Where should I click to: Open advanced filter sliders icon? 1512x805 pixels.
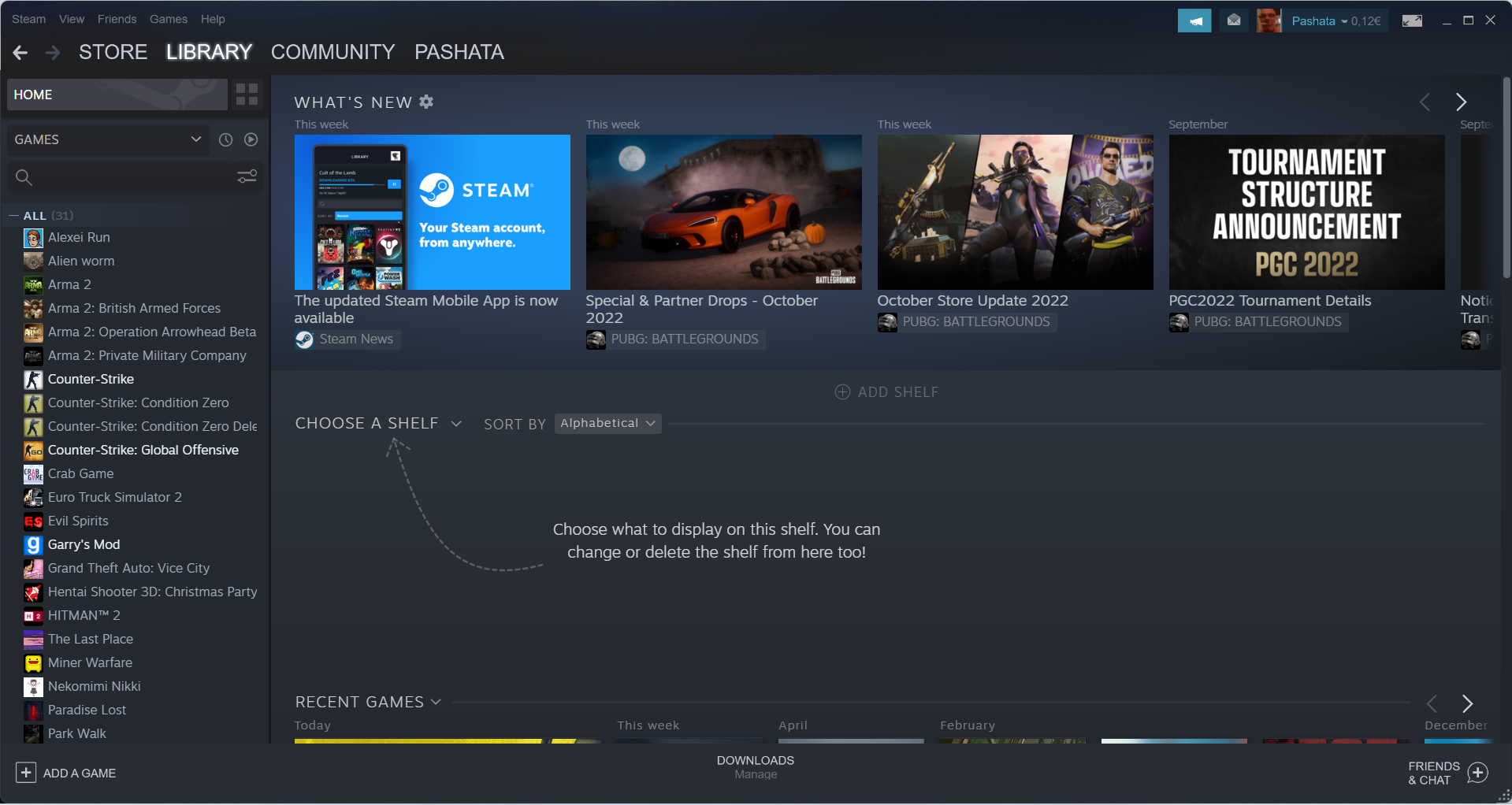(247, 176)
